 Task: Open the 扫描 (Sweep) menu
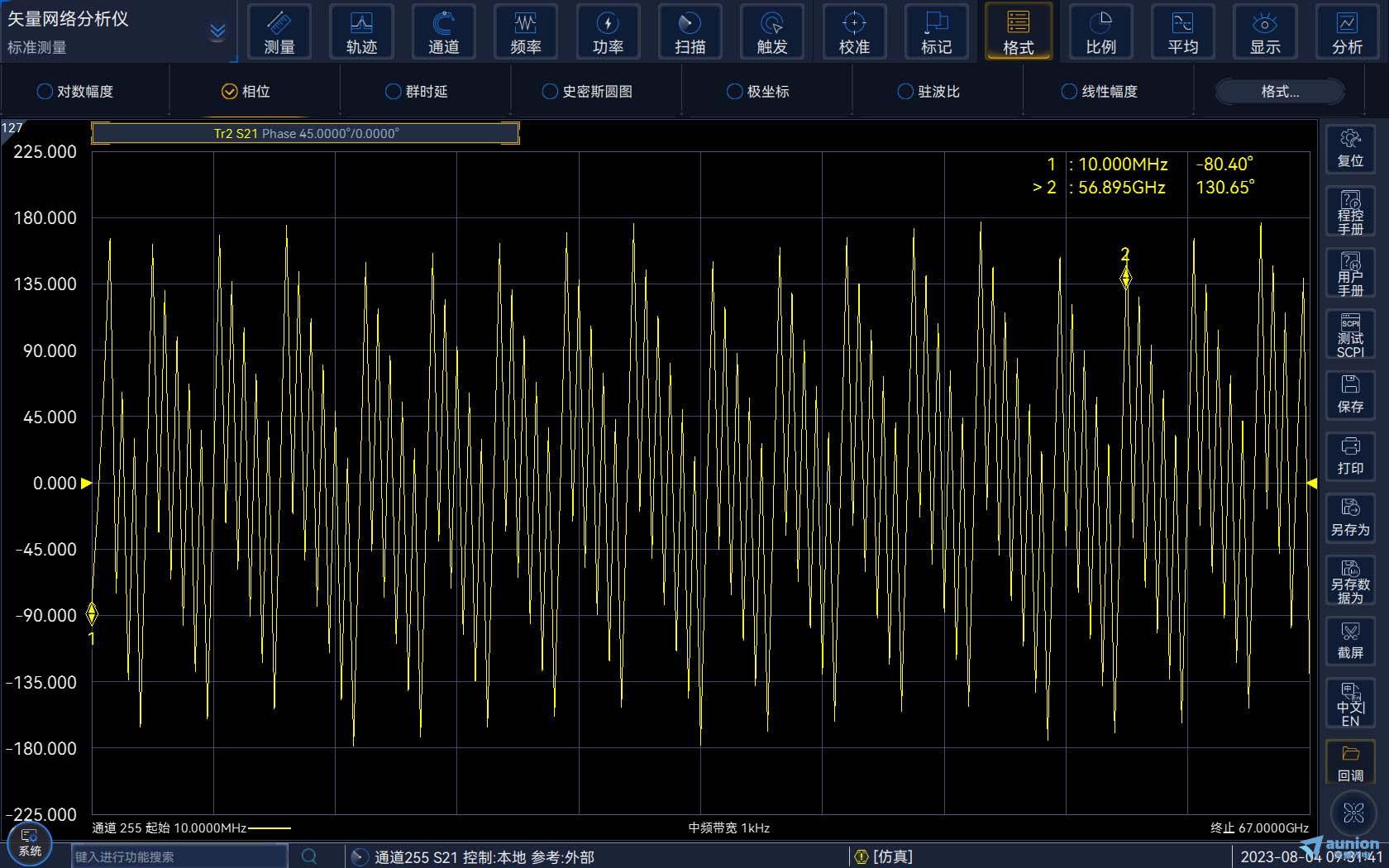click(x=690, y=31)
